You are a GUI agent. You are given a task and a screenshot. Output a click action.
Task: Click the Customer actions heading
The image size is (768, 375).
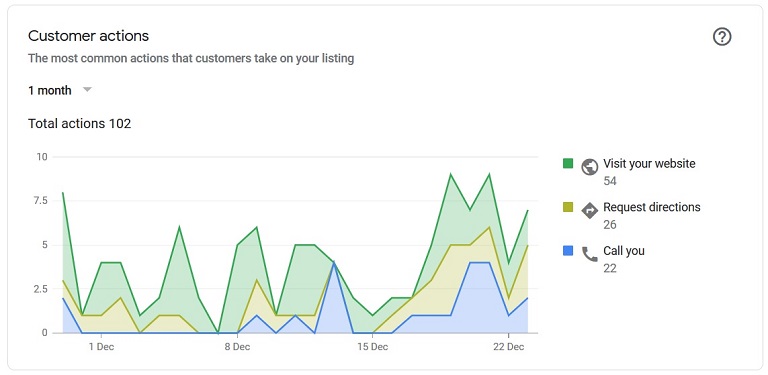tap(89, 36)
